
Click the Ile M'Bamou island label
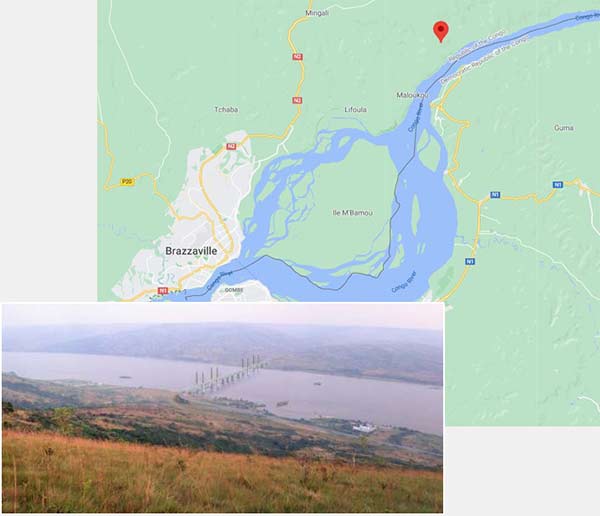point(352,213)
